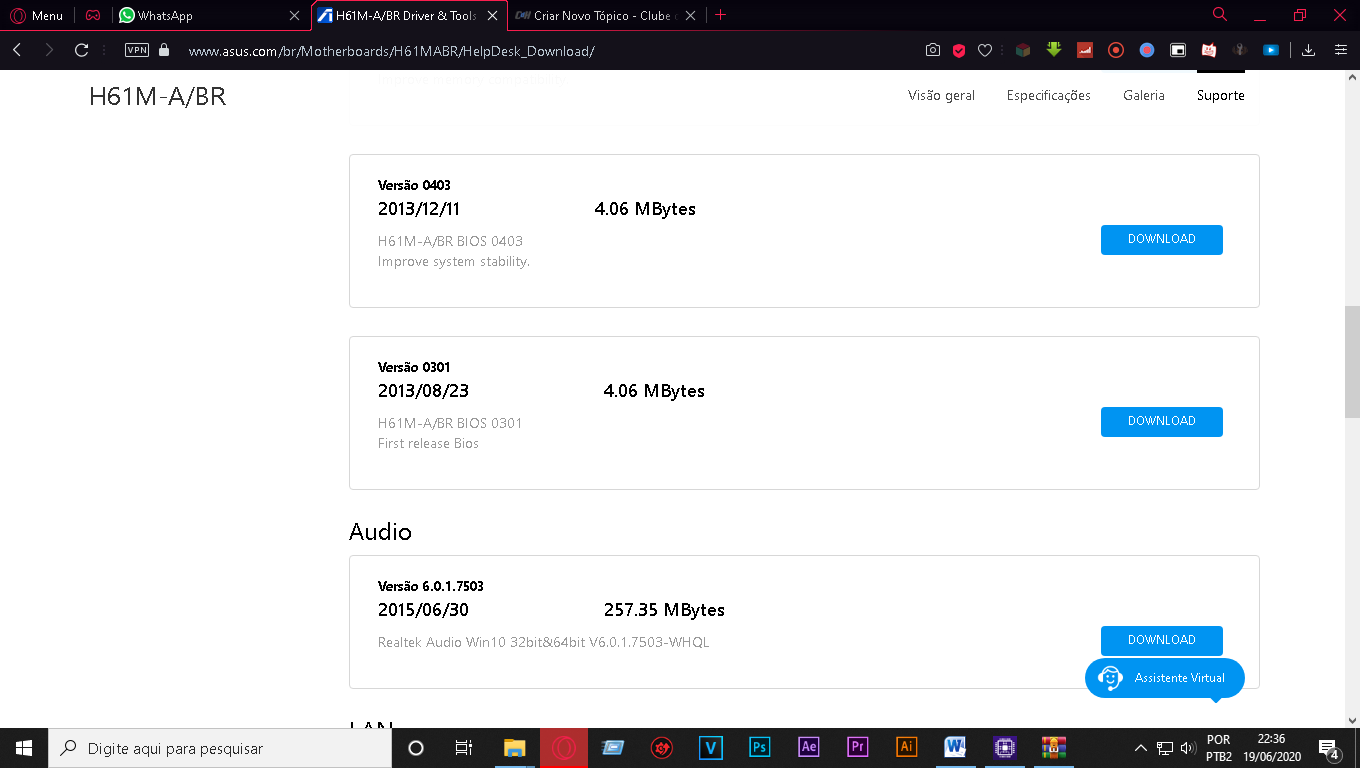This screenshot has height=768, width=1360.
Task: Open the POR PTB2 language switcher
Action: pyautogui.click(x=1219, y=748)
